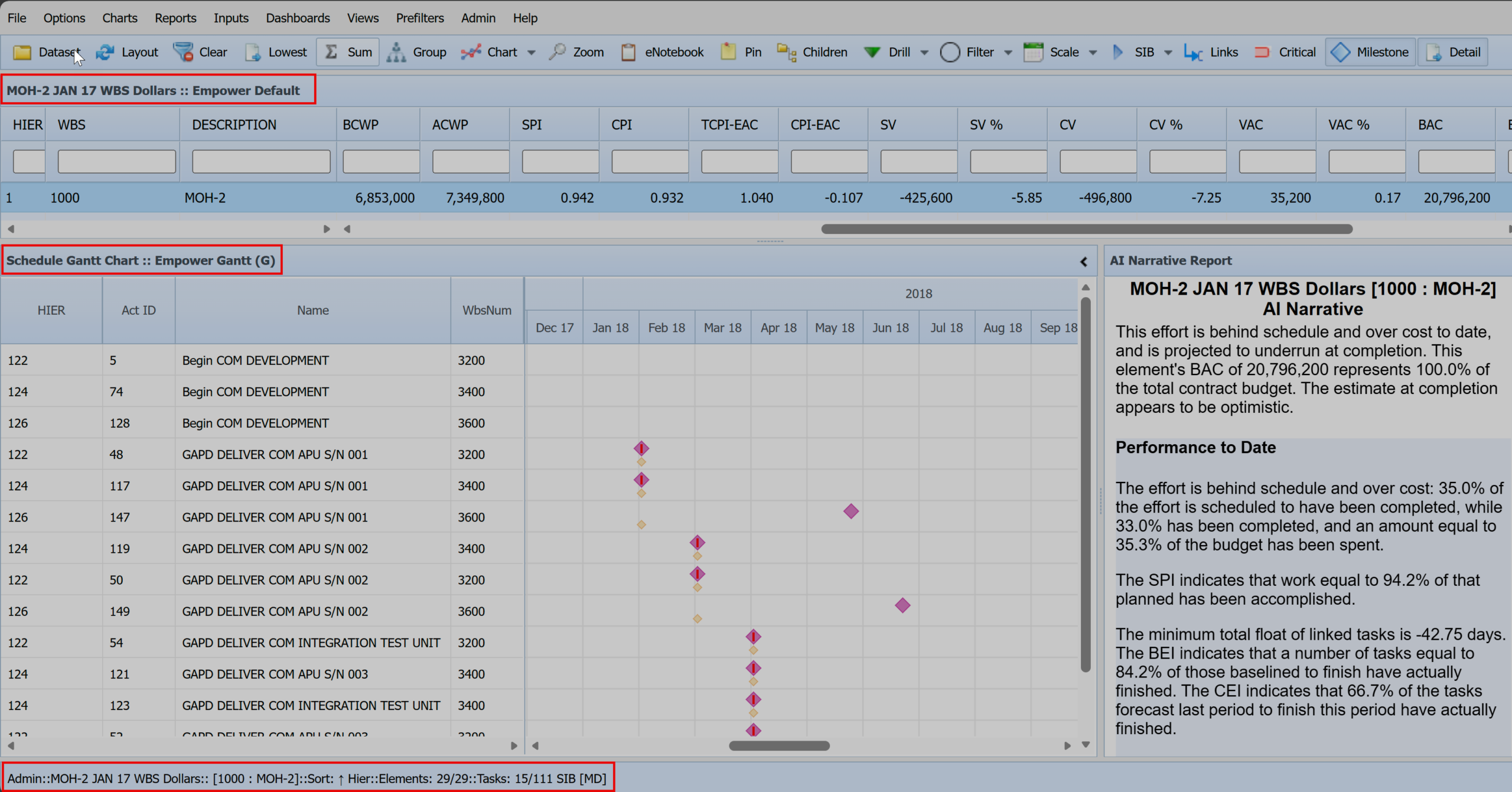Click the Sum toolbar icon
Image resolution: width=1512 pixels, height=792 pixels.
[348, 52]
